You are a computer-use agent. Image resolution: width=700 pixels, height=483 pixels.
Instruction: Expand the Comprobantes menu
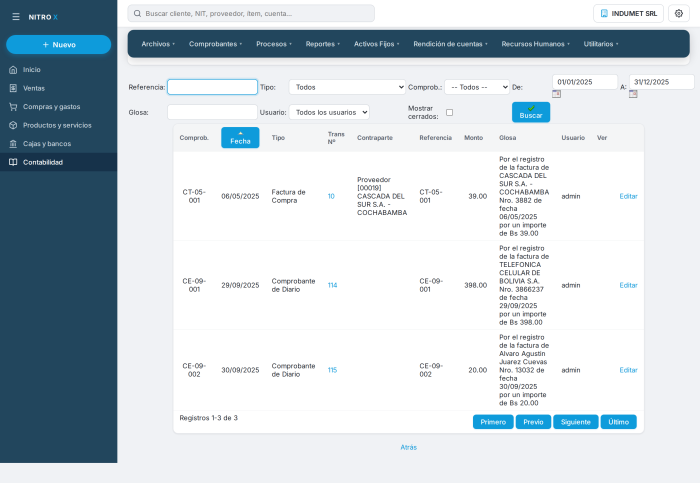tap(215, 44)
